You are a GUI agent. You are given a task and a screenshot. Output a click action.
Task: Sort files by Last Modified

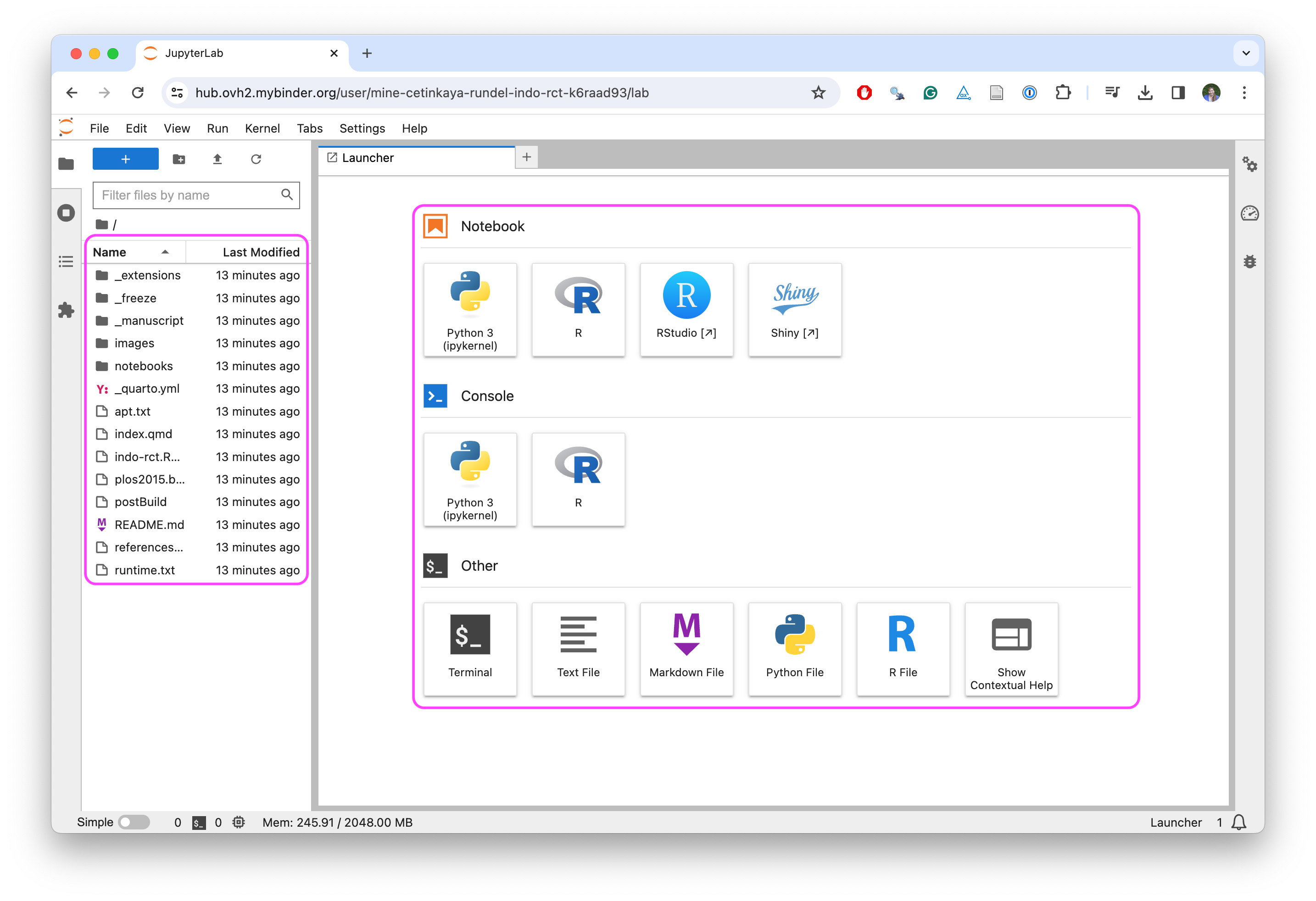(261, 252)
